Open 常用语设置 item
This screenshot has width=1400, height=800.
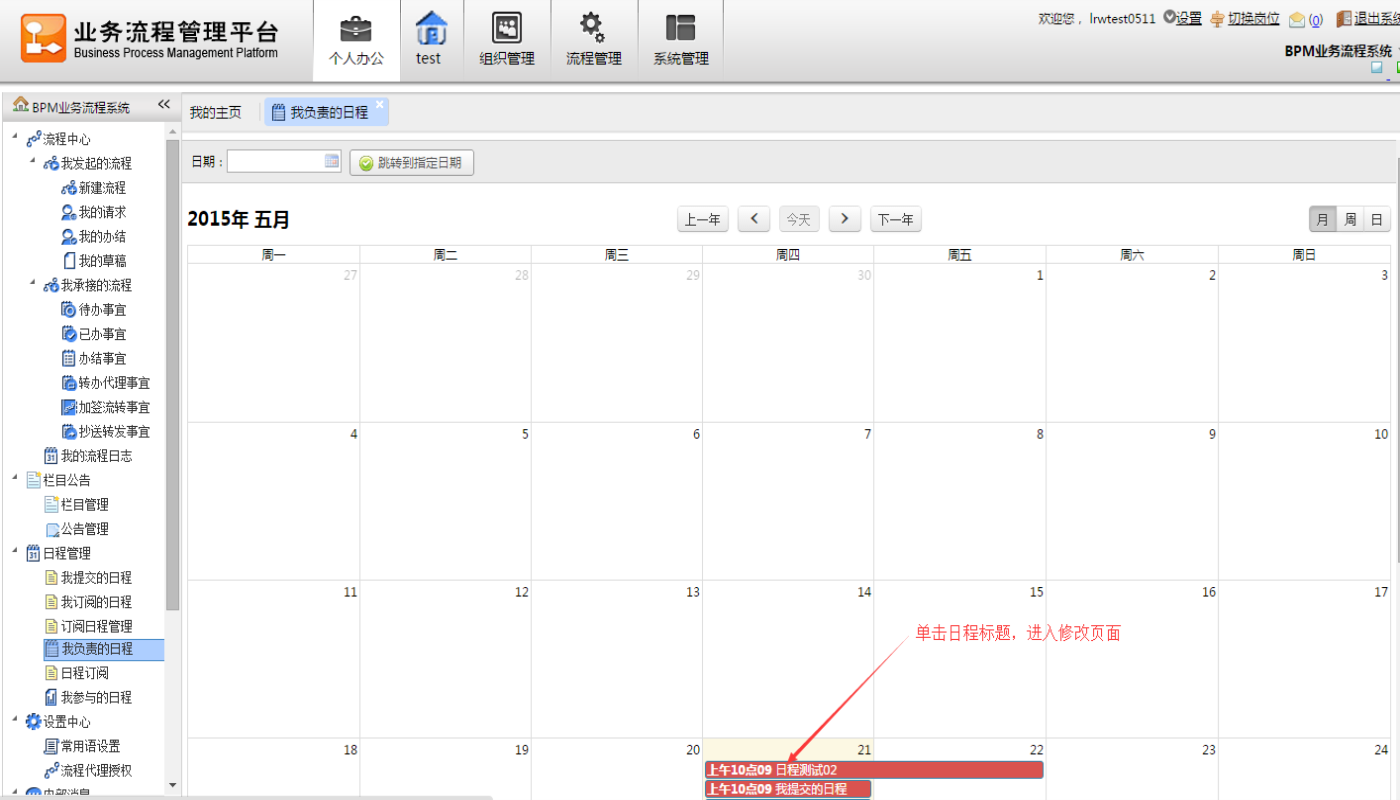click(x=90, y=746)
